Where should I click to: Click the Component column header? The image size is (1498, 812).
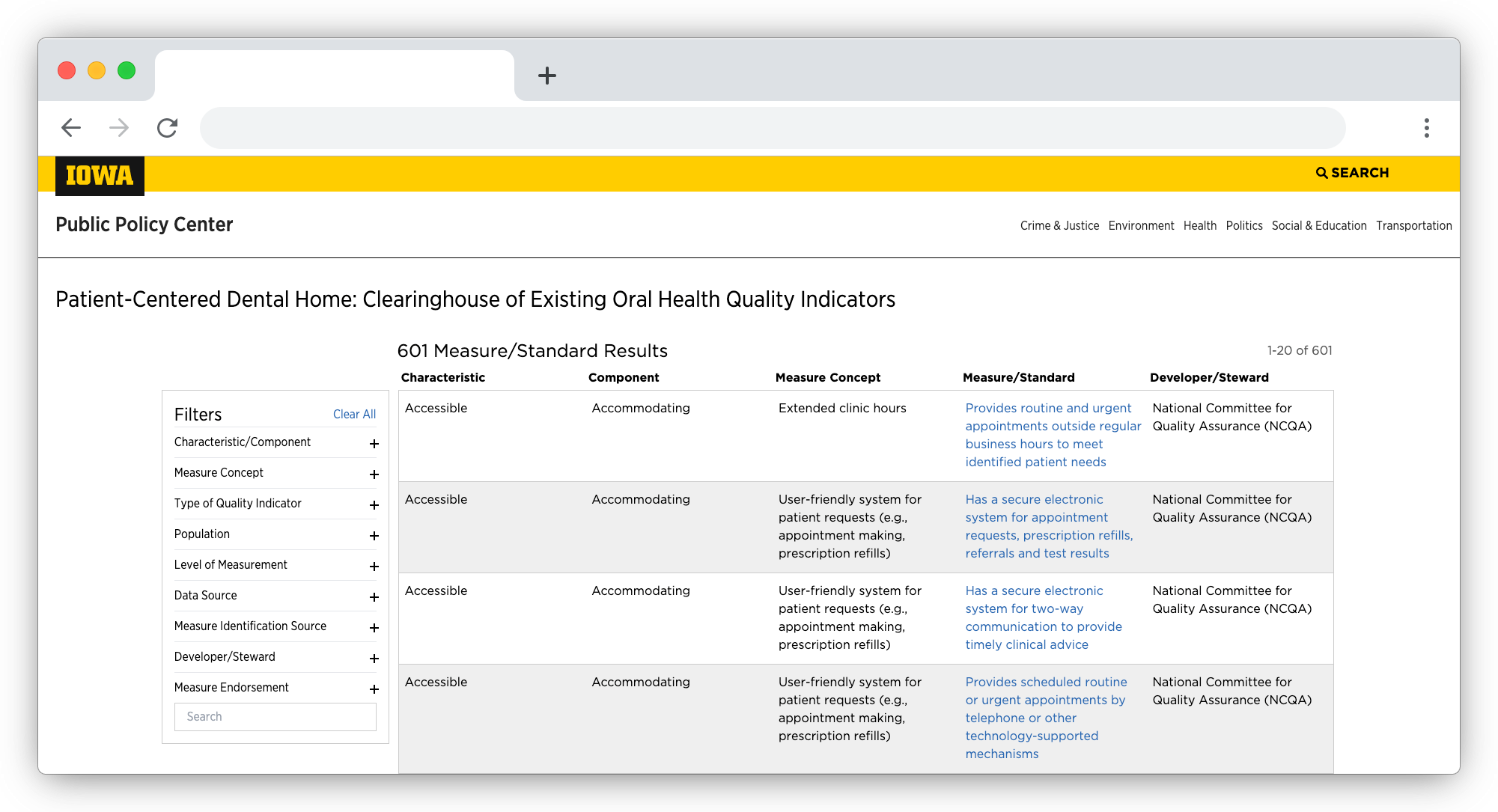[624, 378]
